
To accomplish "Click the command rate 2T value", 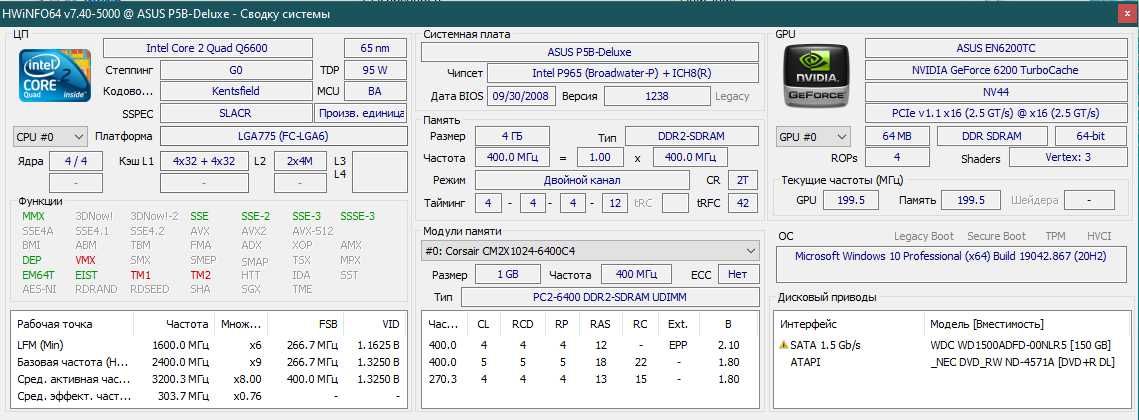I will tap(742, 180).
